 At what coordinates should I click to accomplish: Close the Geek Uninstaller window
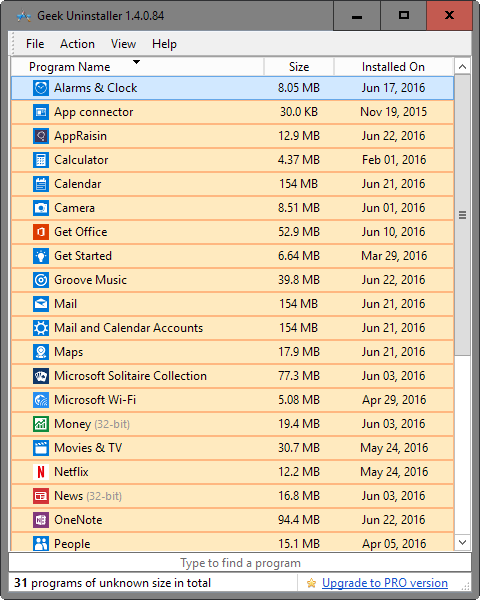tap(449, 16)
